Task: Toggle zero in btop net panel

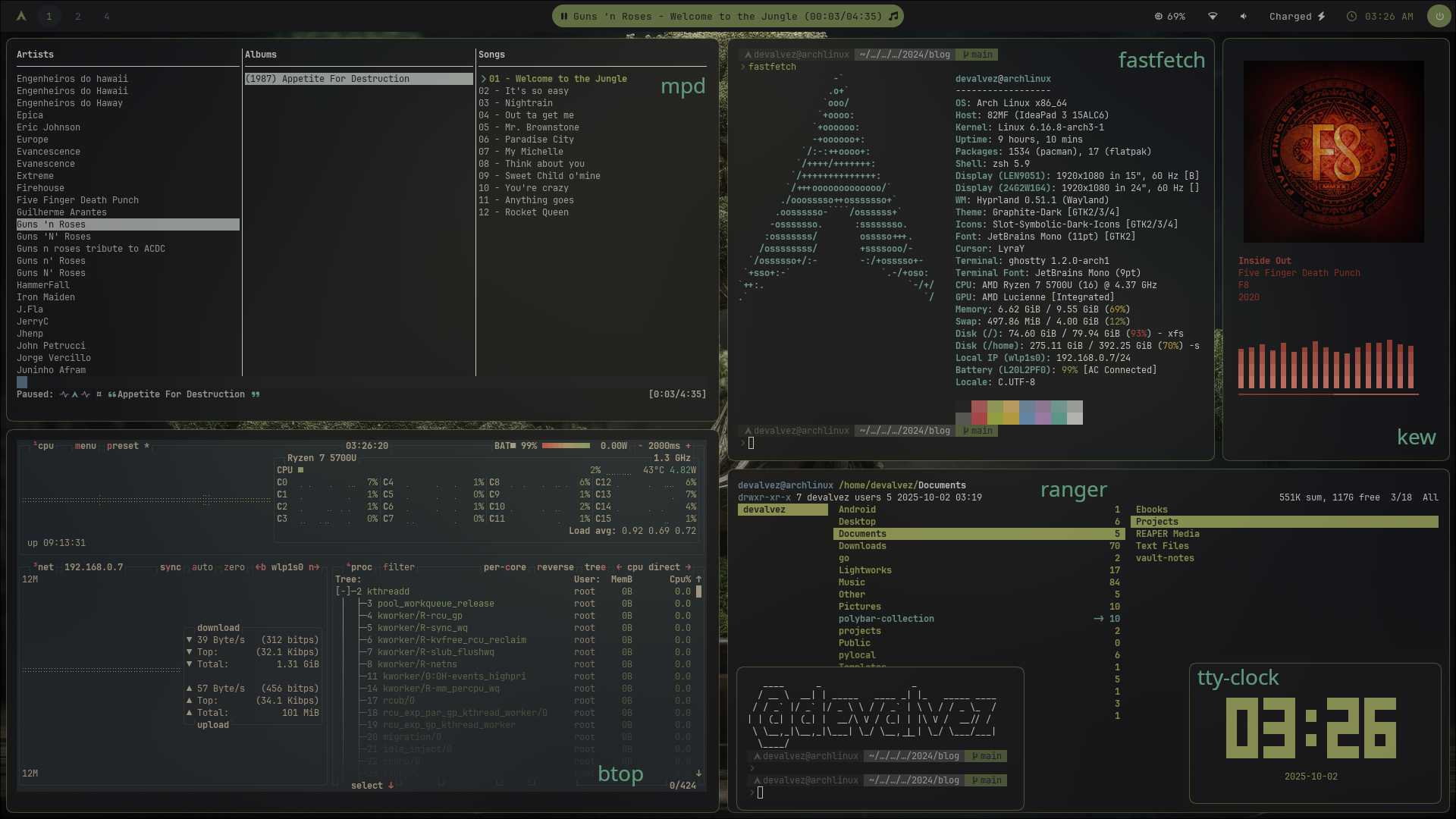Action: click(234, 567)
